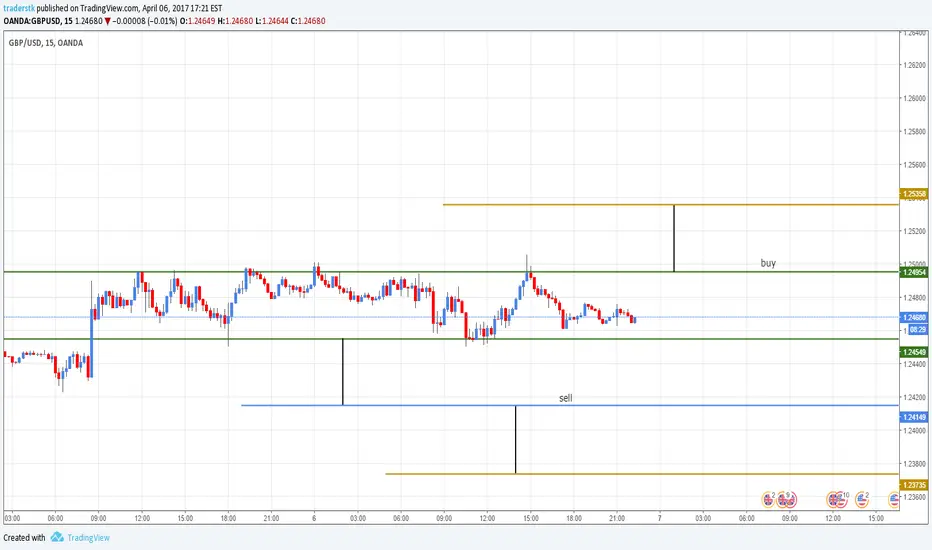Image resolution: width=932 pixels, height=550 pixels.
Task: Select the gold target line at 1.25358
Action: point(670,205)
